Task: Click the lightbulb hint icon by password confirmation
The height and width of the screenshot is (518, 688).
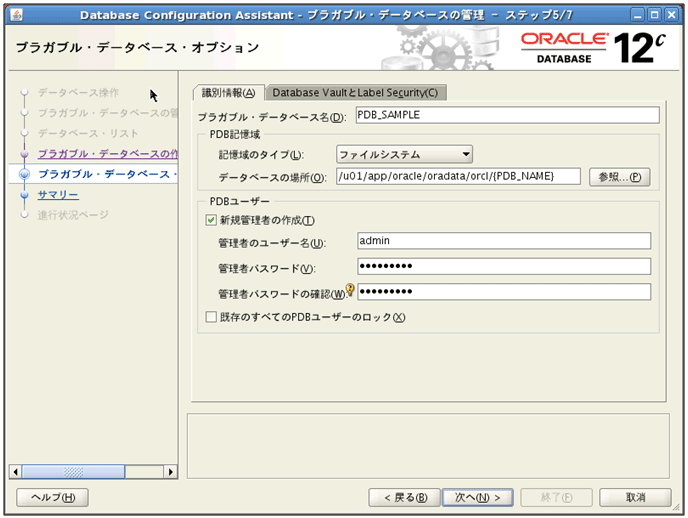Action: coord(350,289)
